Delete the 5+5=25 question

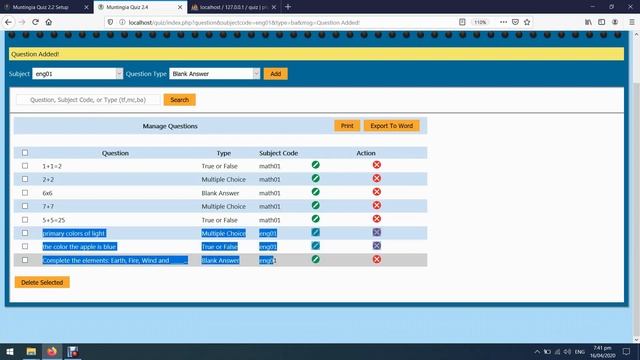coord(377,219)
